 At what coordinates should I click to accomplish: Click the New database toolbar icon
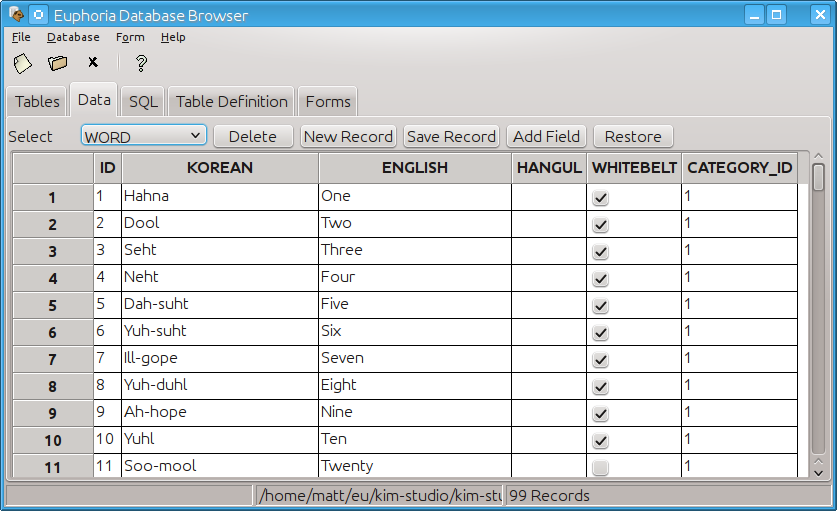[22, 63]
